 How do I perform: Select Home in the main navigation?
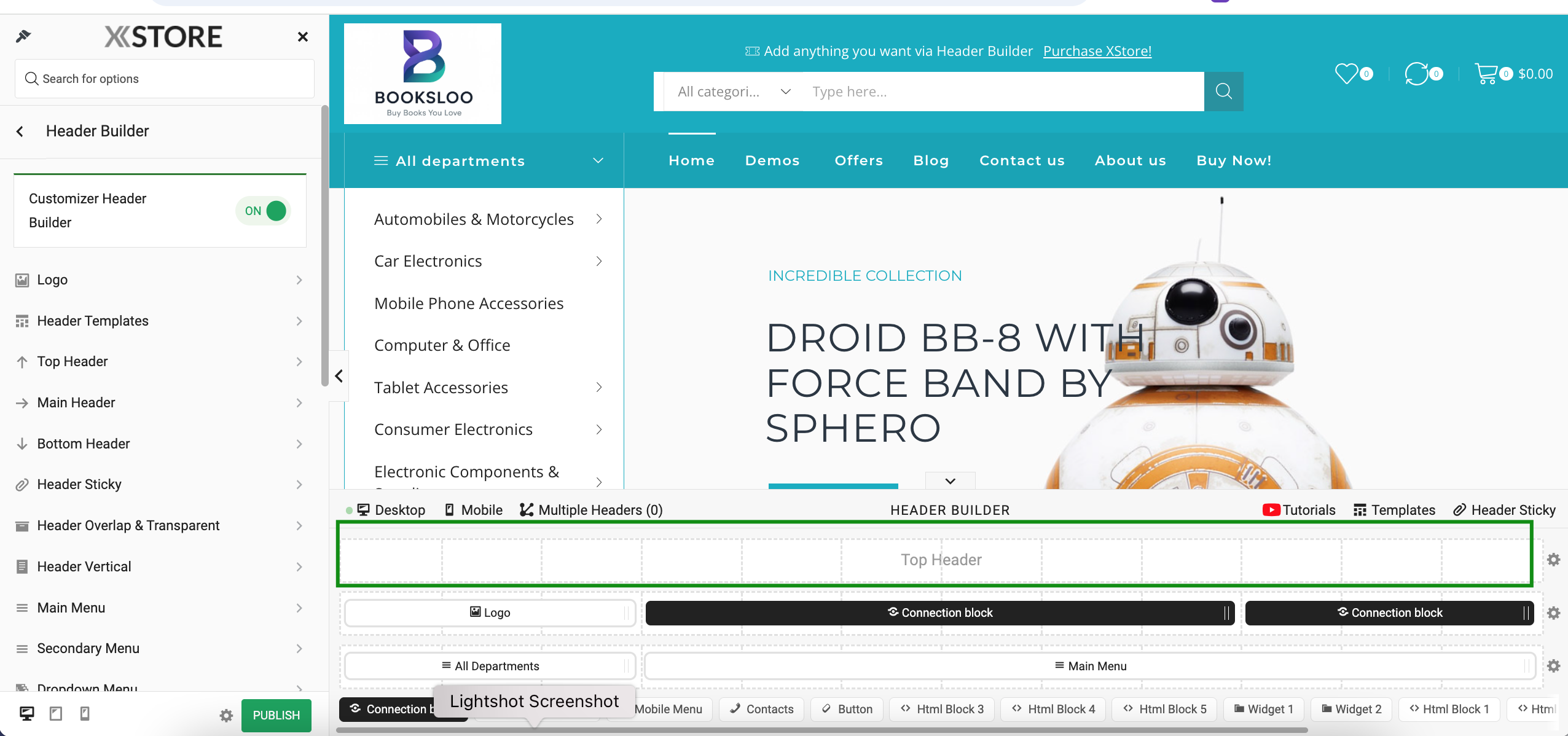coord(692,160)
